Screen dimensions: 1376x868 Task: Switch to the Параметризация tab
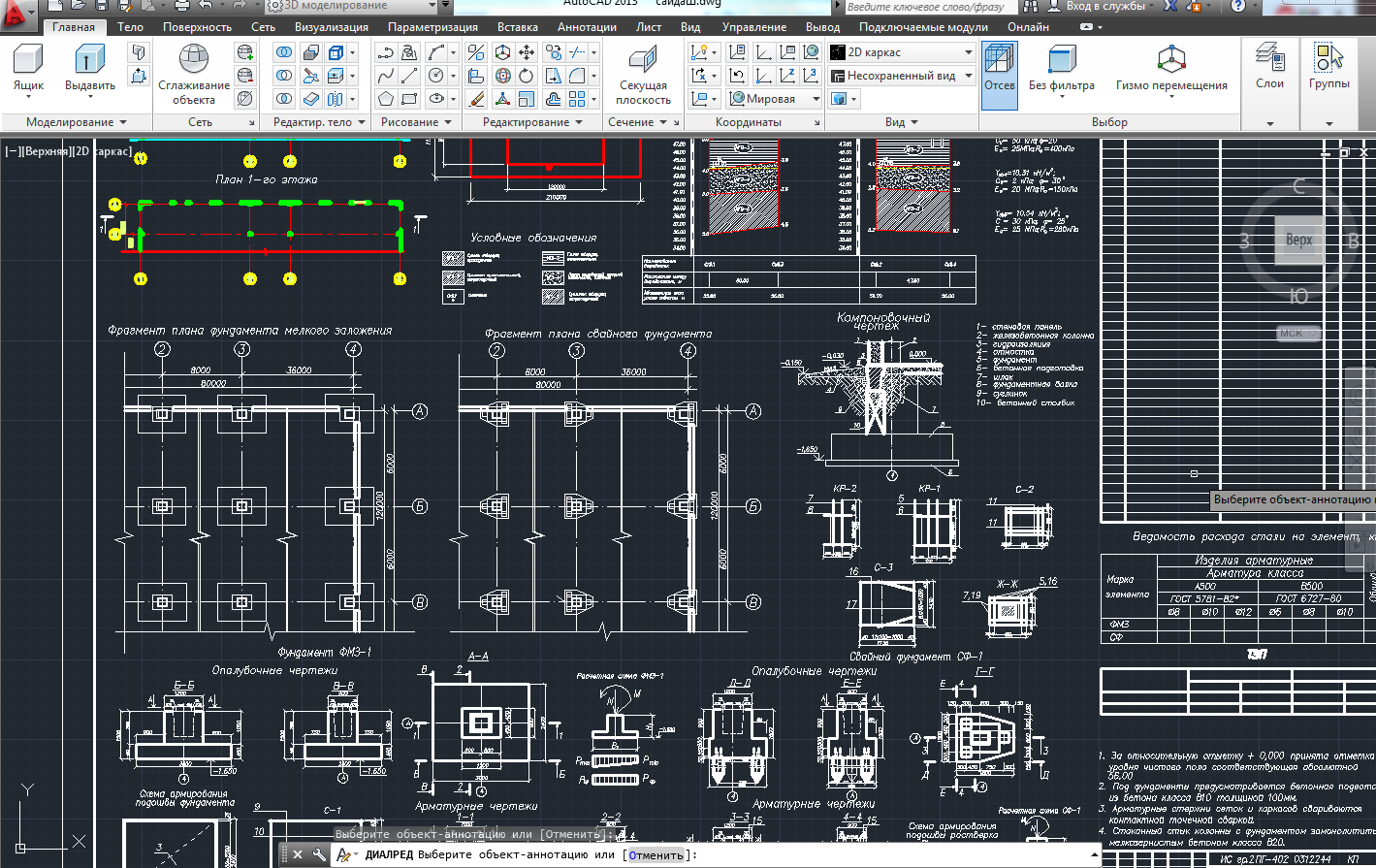(x=432, y=27)
